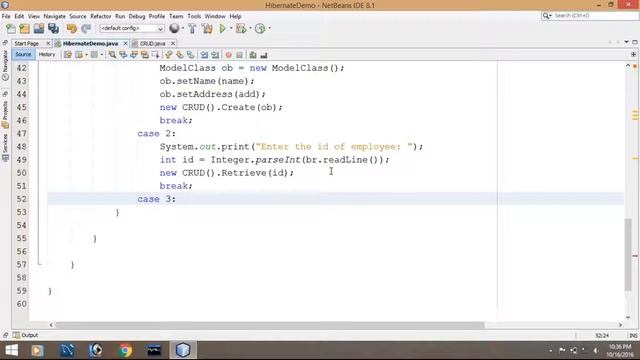Viewport: 640px width, 360px height.
Task: Open the View menu
Action: [x=34, y=16]
